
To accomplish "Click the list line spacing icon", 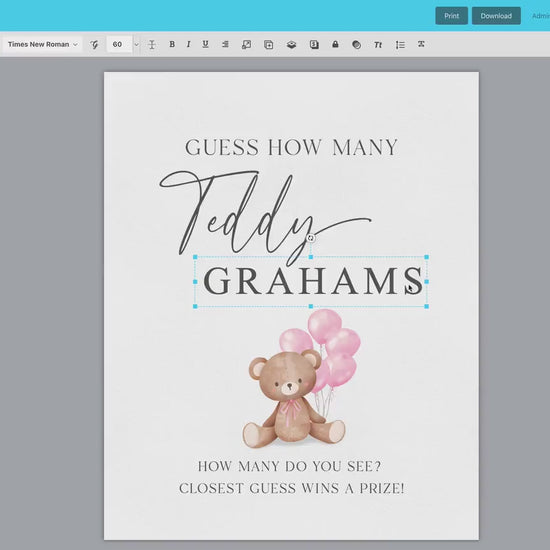I will coord(400,45).
